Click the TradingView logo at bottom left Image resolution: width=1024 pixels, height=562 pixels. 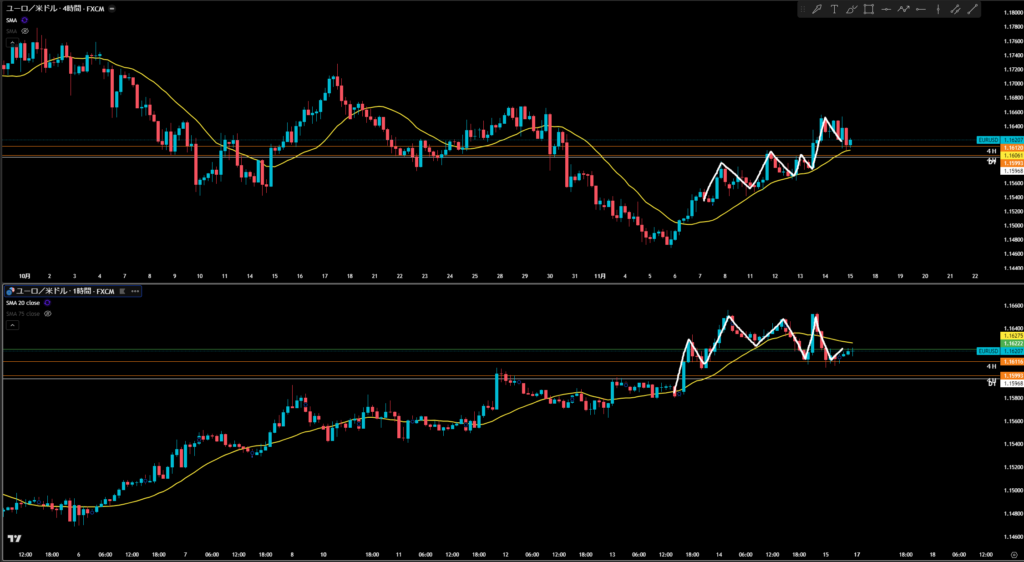pyautogui.click(x=15, y=538)
